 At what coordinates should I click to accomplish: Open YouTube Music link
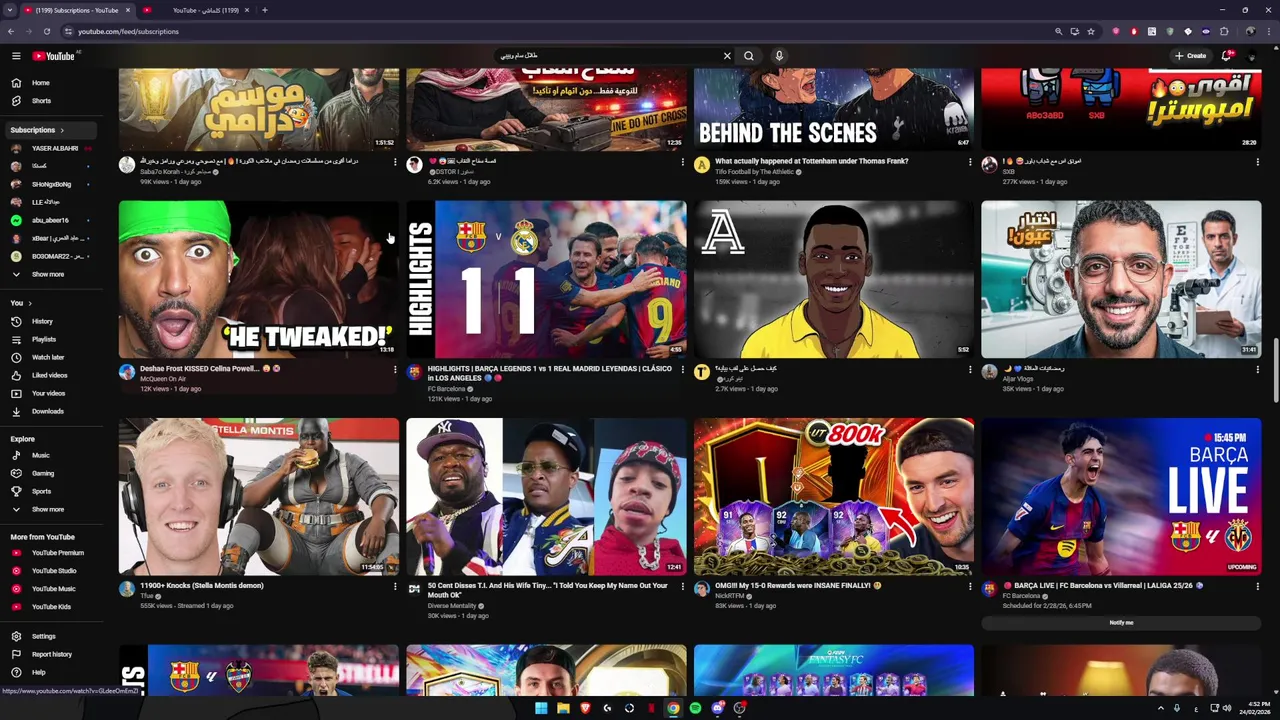[x=52, y=589]
